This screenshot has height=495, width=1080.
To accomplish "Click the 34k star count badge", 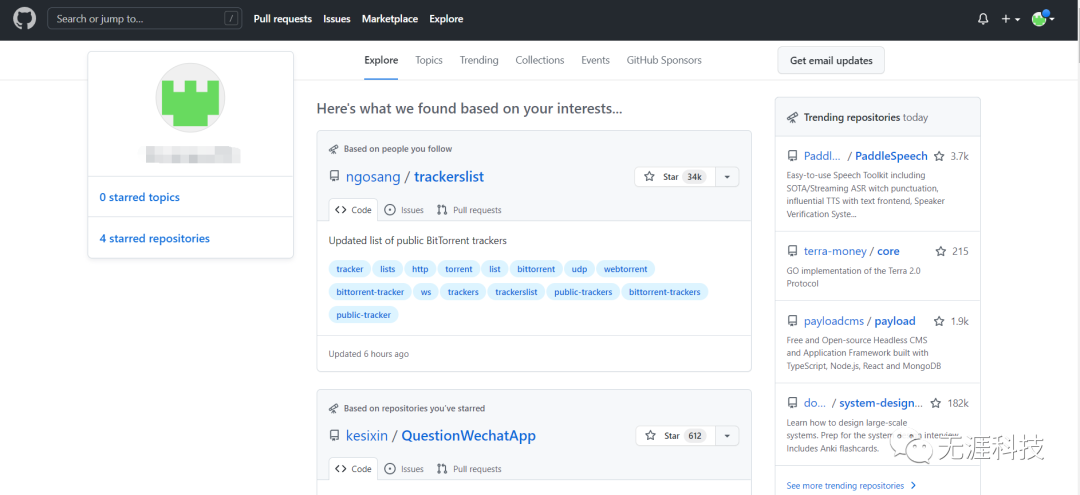I will tap(694, 177).
